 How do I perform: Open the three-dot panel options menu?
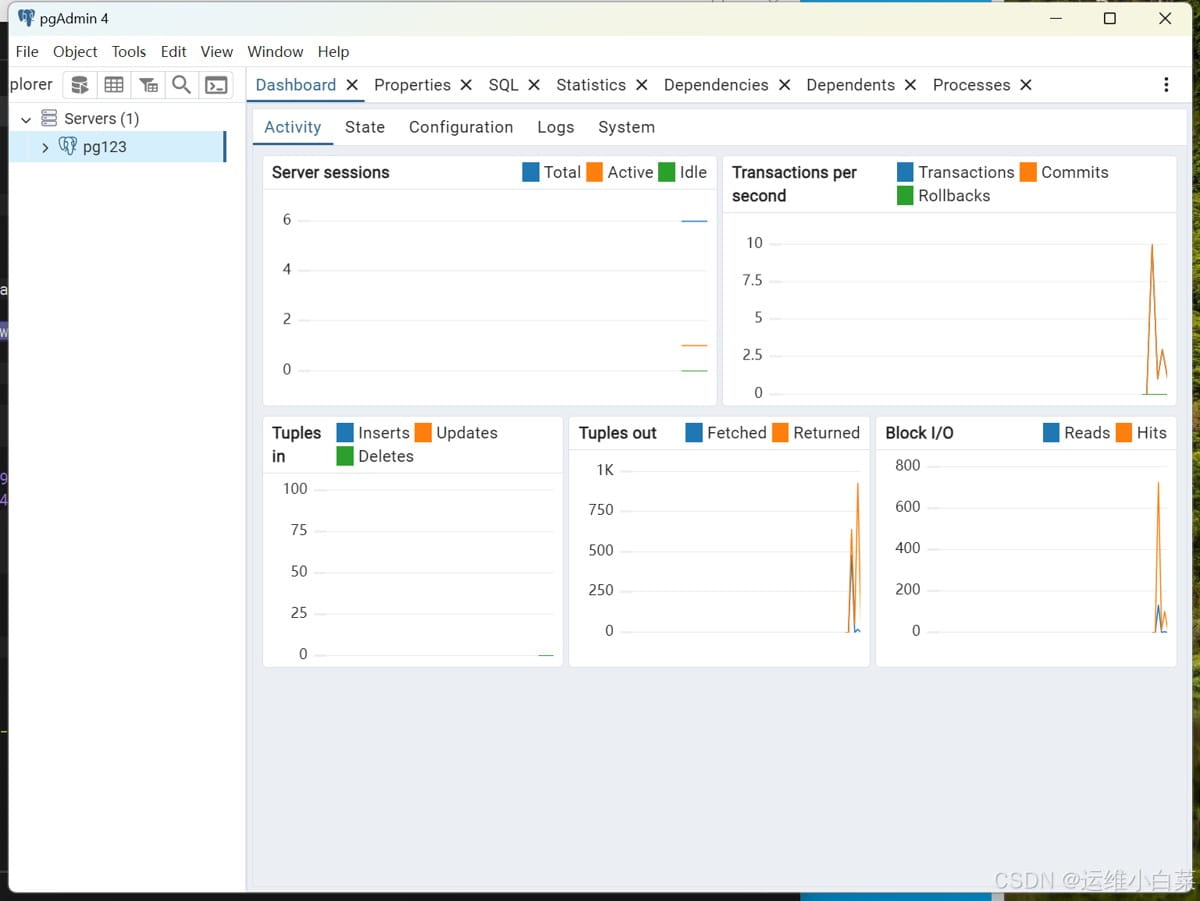[1166, 85]
